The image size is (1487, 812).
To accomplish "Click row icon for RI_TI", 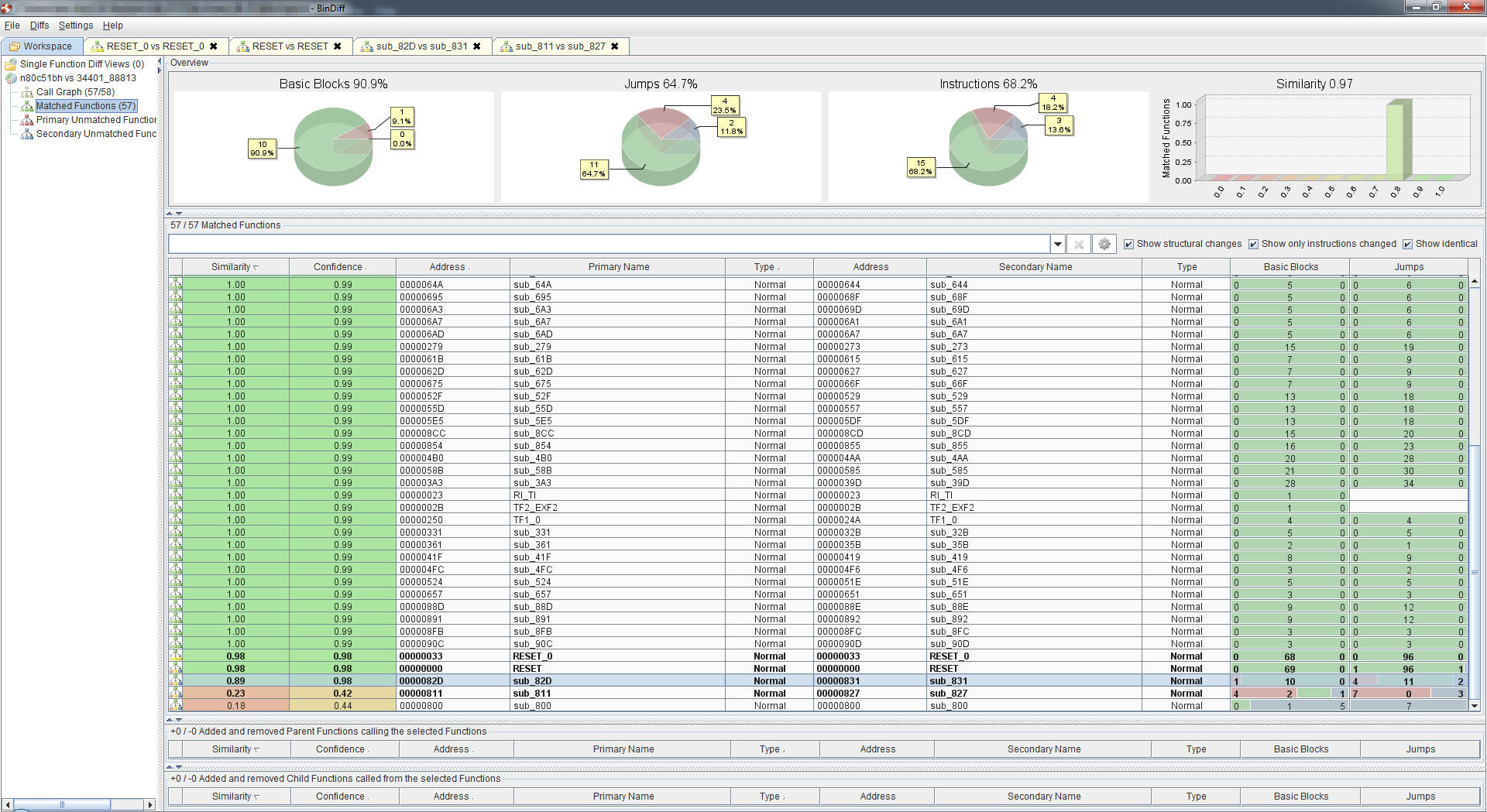I will tap(176, 495).
